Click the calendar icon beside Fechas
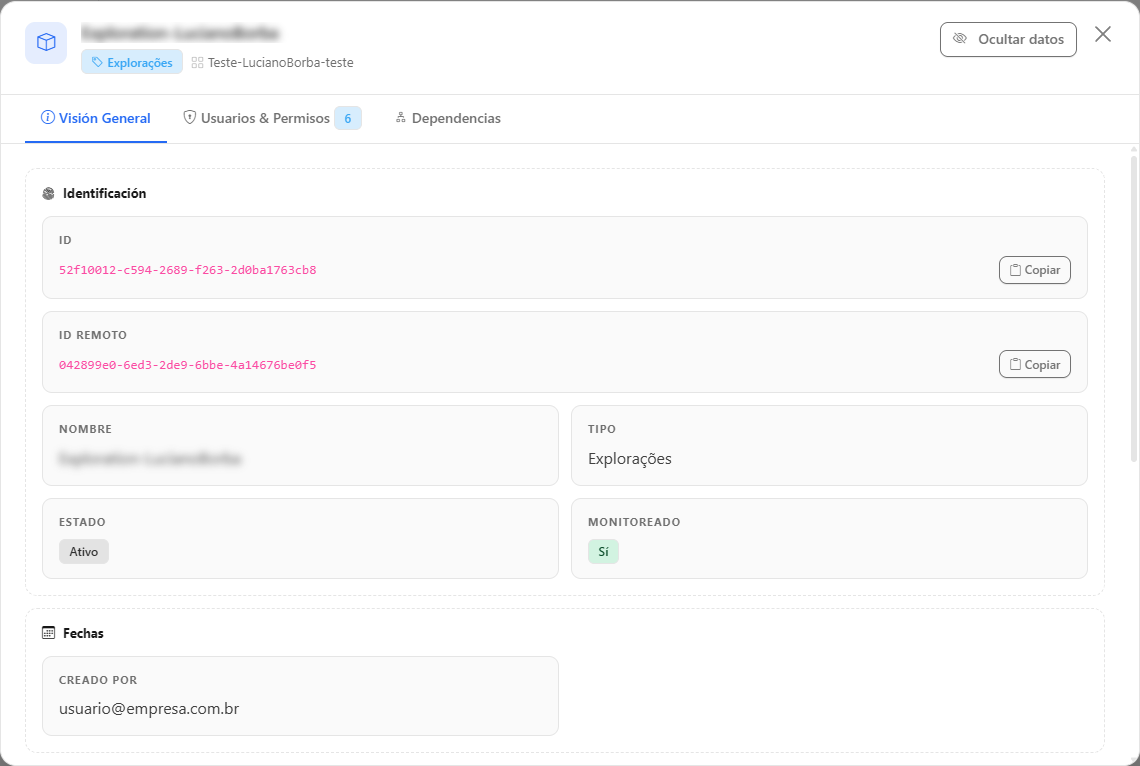The height and width of the screenshot is (766, 1140). [49, 633]
